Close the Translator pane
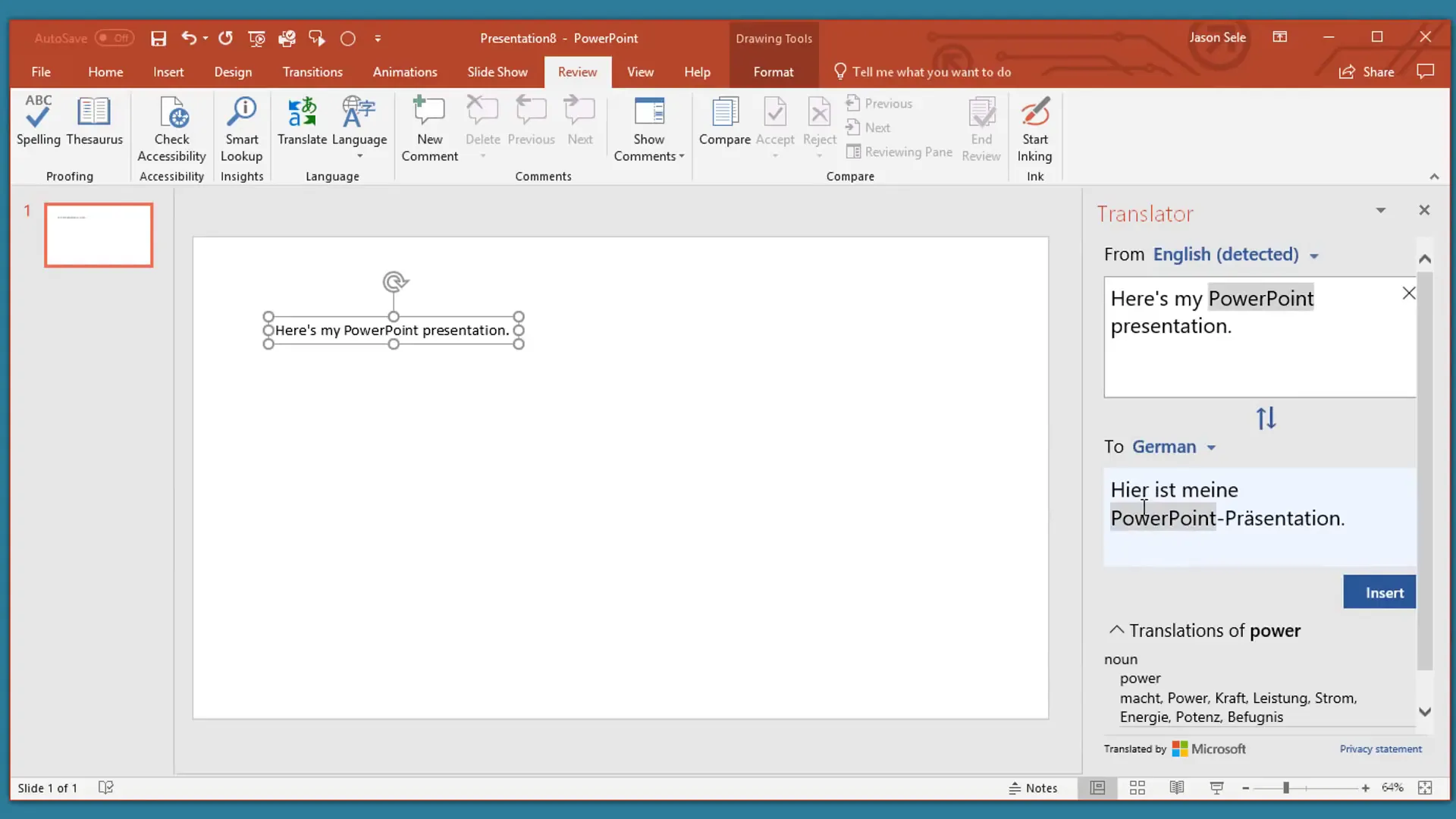This screenshot has width=1456, height=819. click(x=1424, y=210)
